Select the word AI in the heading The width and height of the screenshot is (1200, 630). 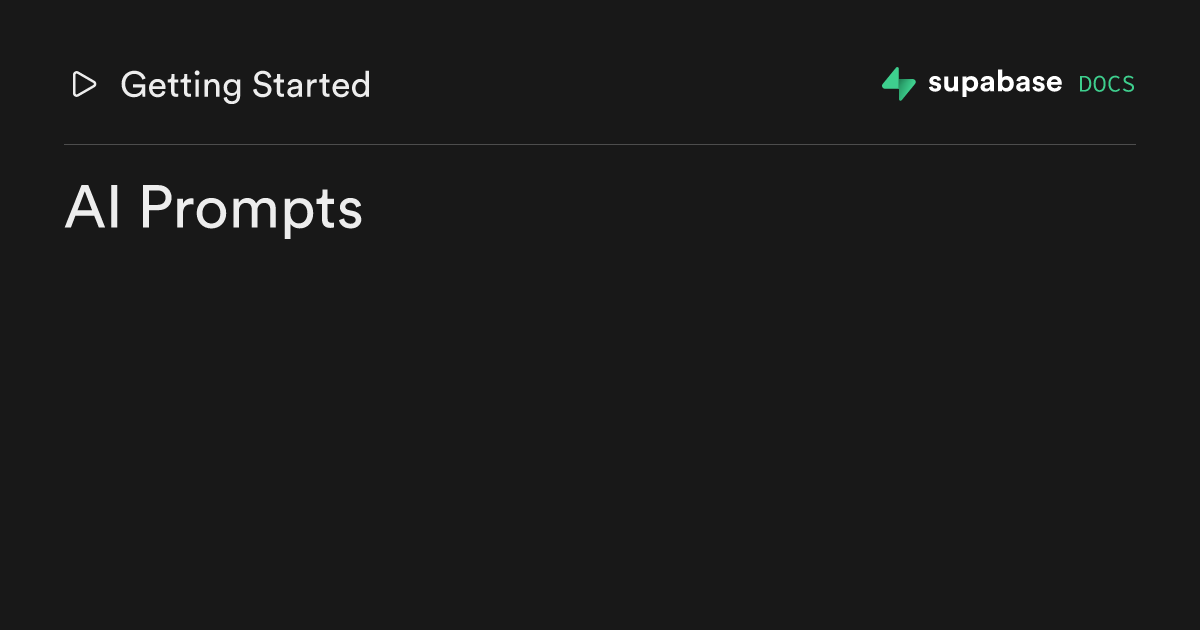point(93,208)
